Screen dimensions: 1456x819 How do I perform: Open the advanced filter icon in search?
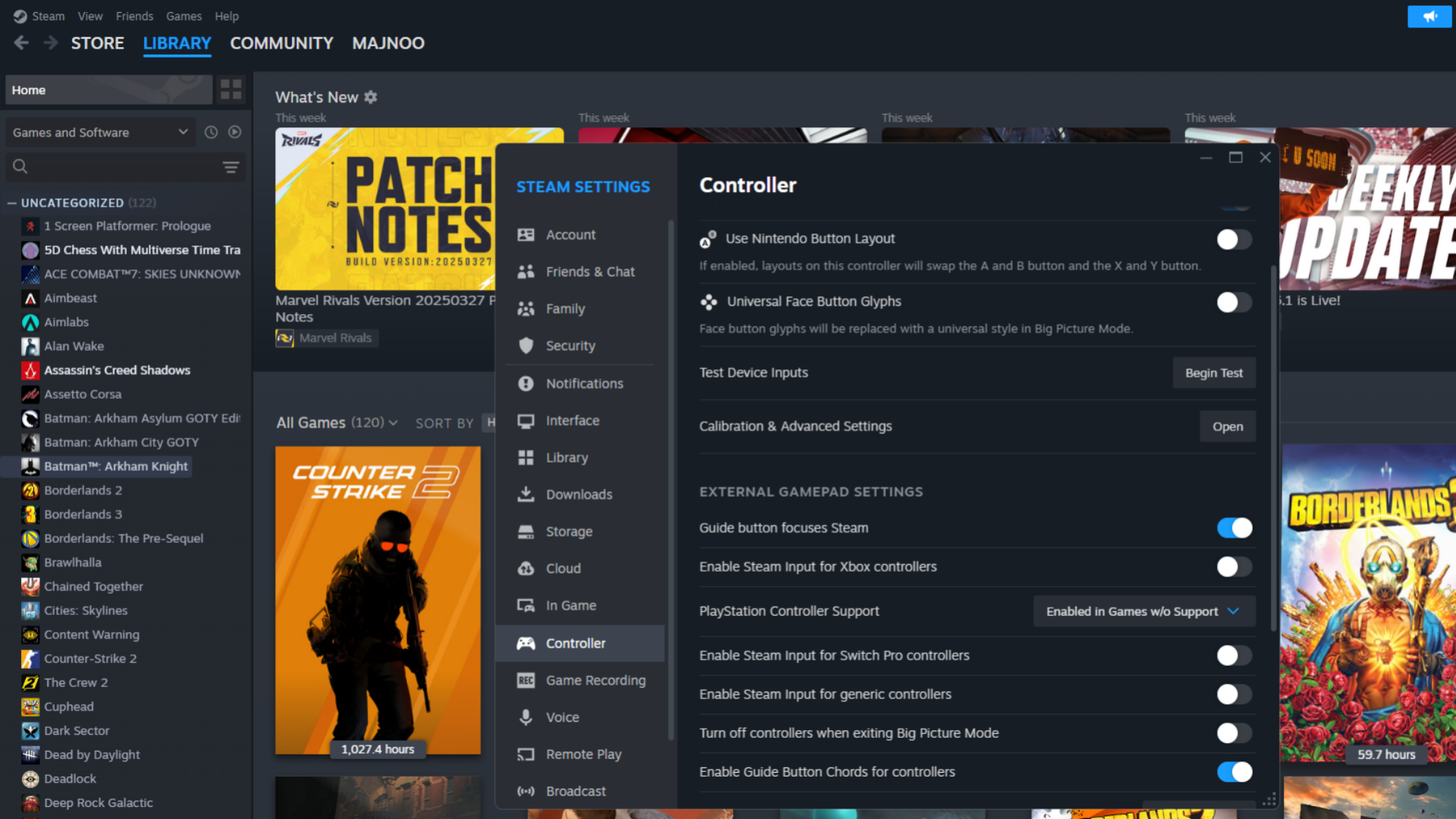coord(231,167)
